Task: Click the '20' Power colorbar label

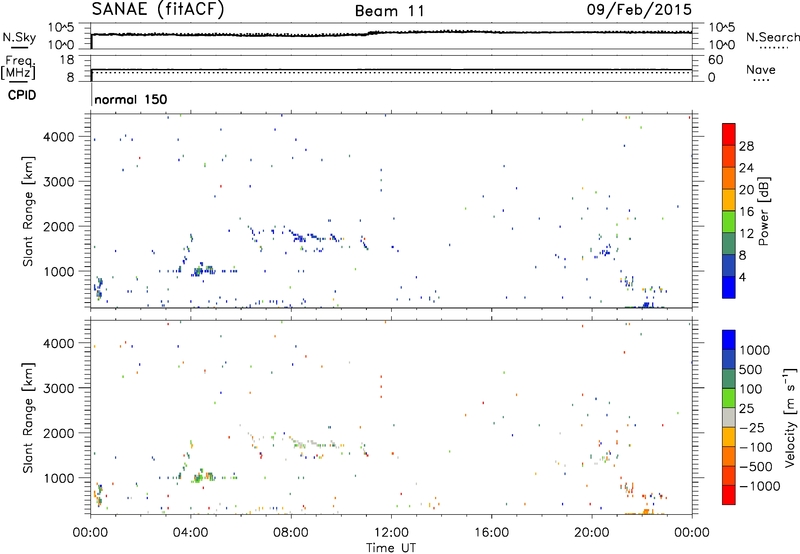Action: [746, 190]
